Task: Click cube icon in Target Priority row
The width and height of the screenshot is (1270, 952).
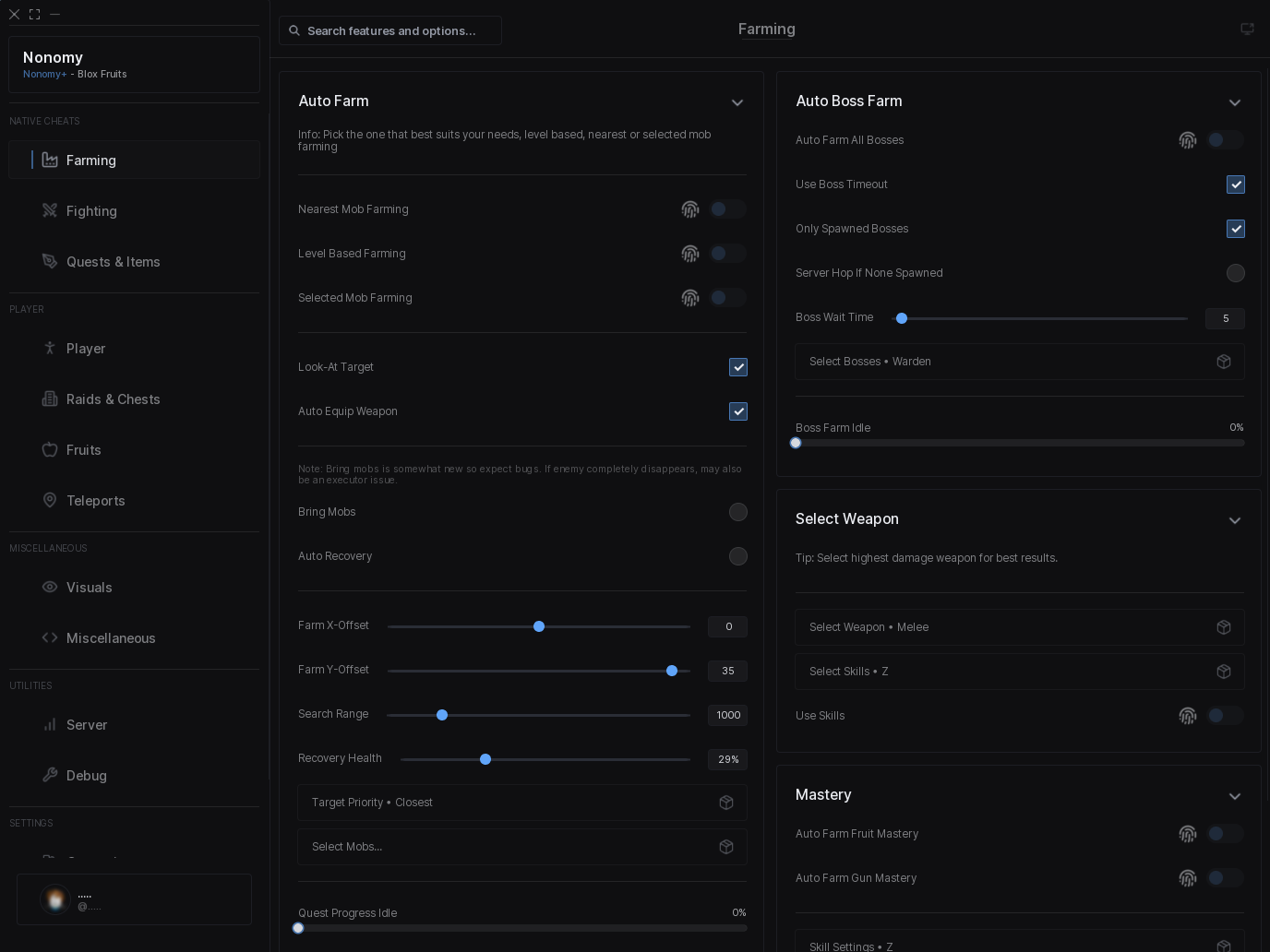Action: click(x=726, y=803)
